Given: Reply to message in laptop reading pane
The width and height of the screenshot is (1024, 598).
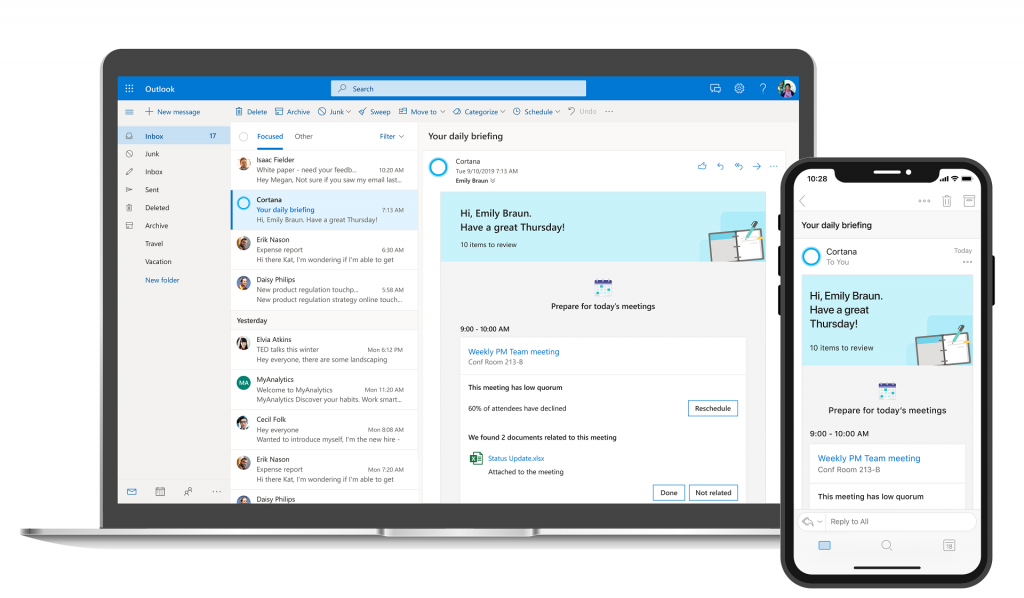Looking at the screenshot, I should pyautogui.click(x=720, y=166).
